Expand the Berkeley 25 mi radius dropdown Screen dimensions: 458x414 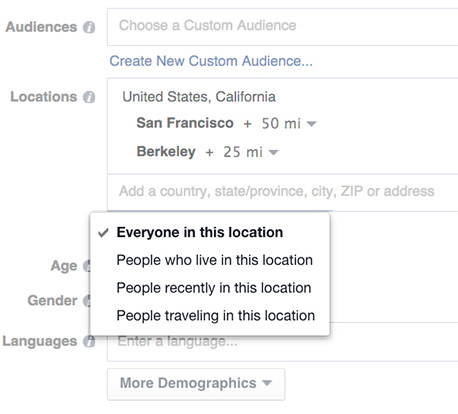tap(273, 153)
